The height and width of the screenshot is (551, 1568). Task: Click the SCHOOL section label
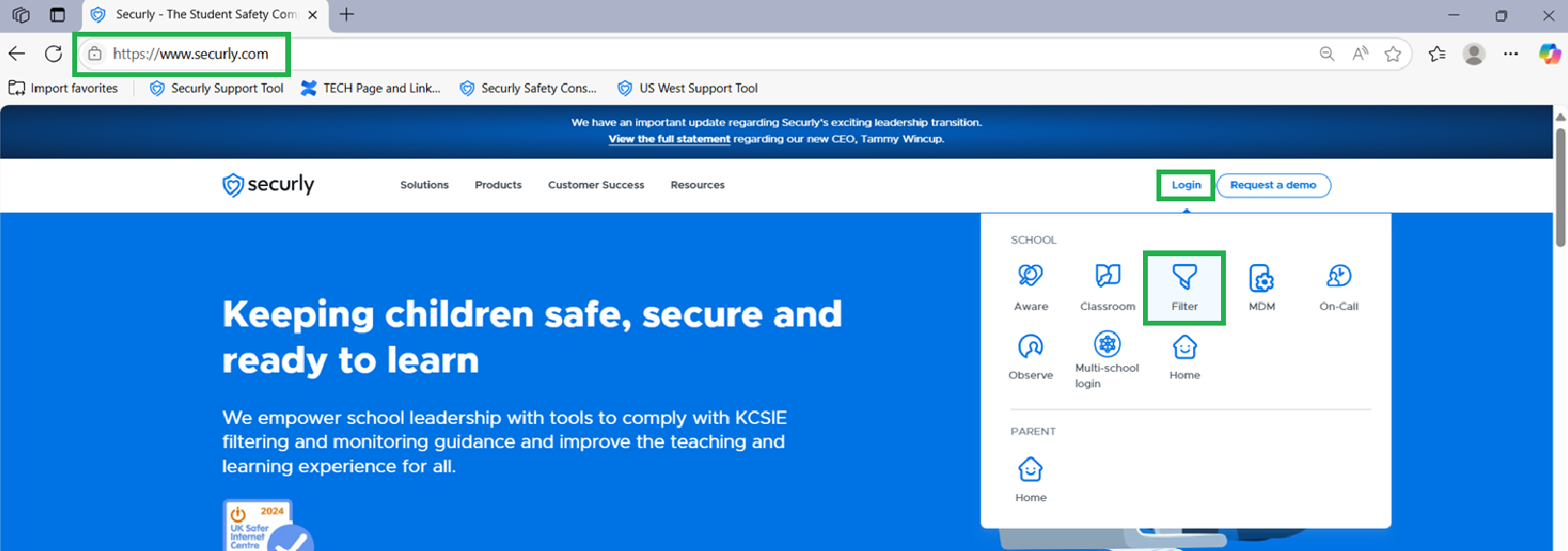click(x=1033, y=240)
